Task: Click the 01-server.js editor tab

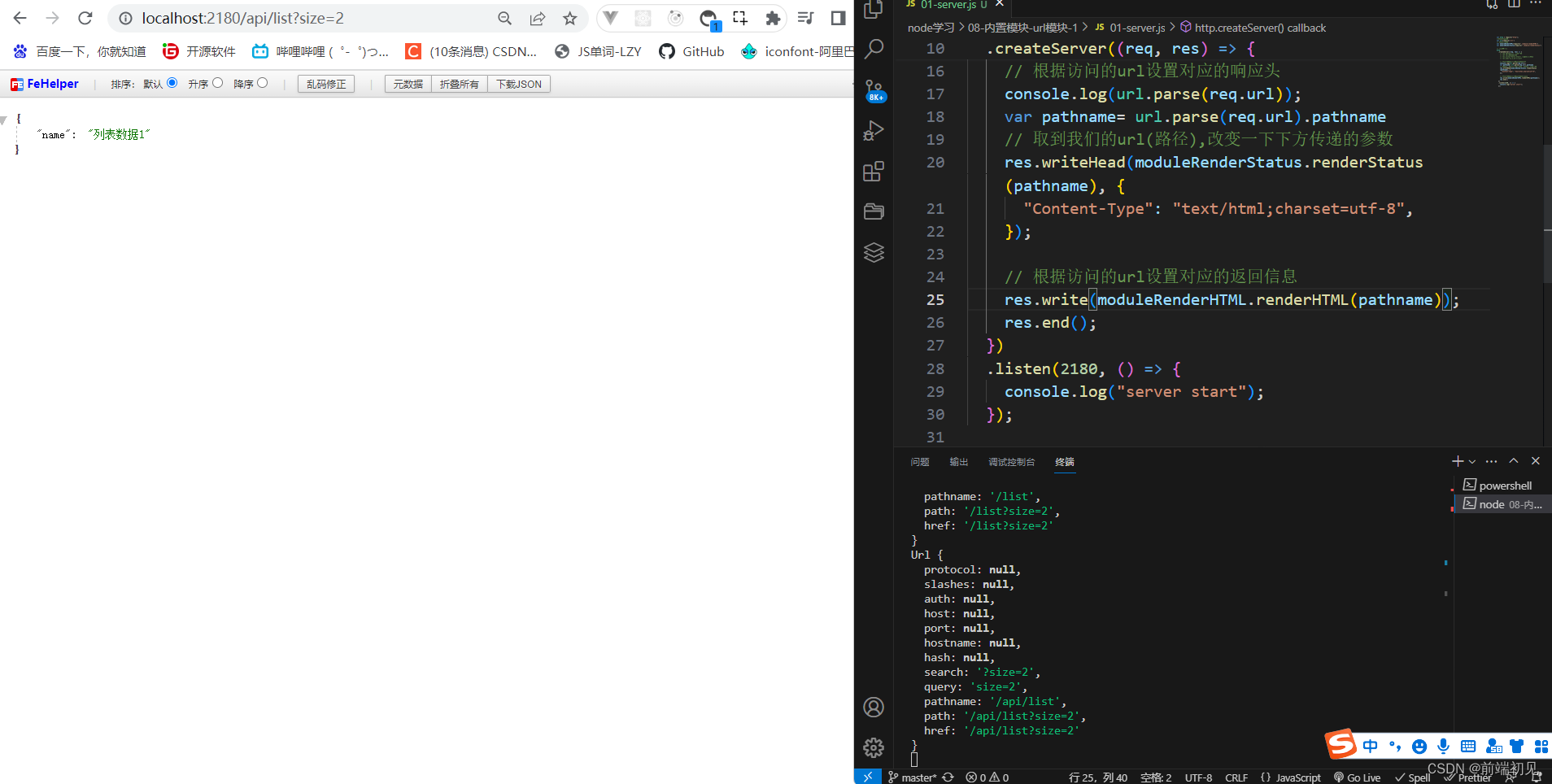Action: tap(948, 5)
